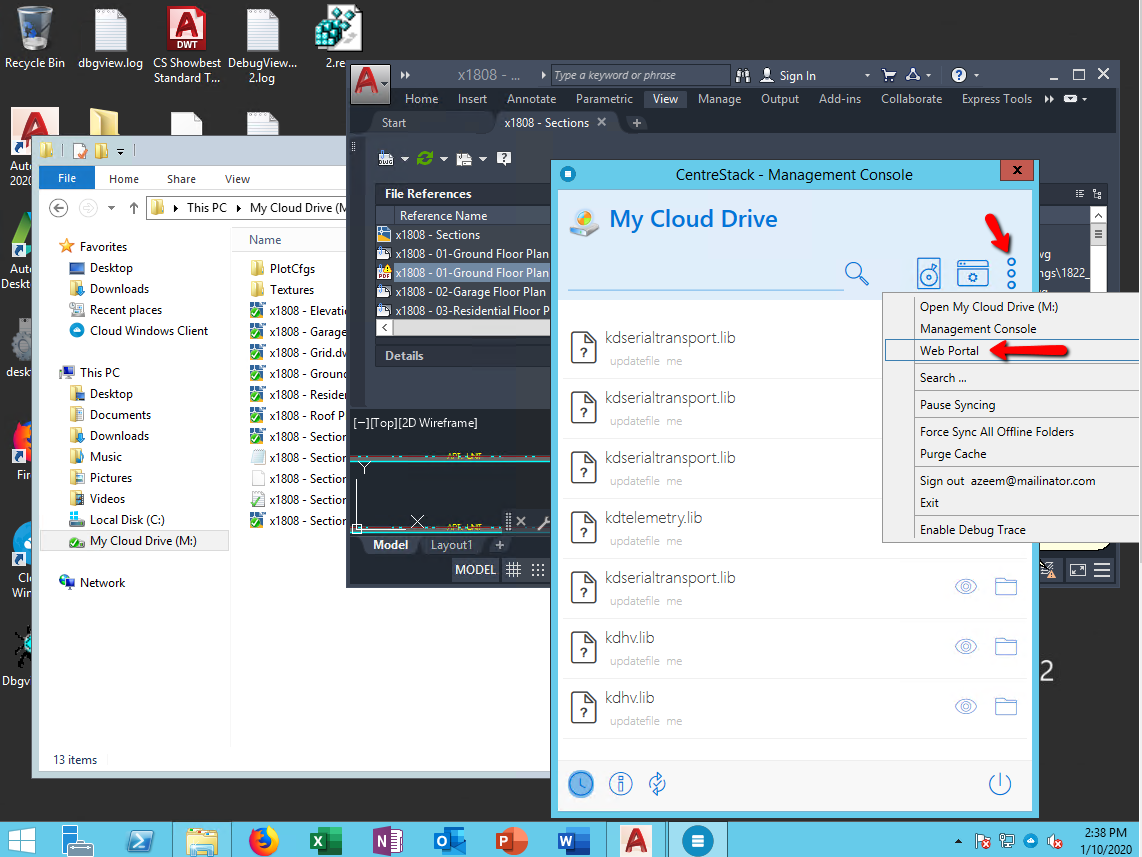
Task: Expand the Quick Access toolbar arrows in AutoCAD
Action: [x=406, y=75]
